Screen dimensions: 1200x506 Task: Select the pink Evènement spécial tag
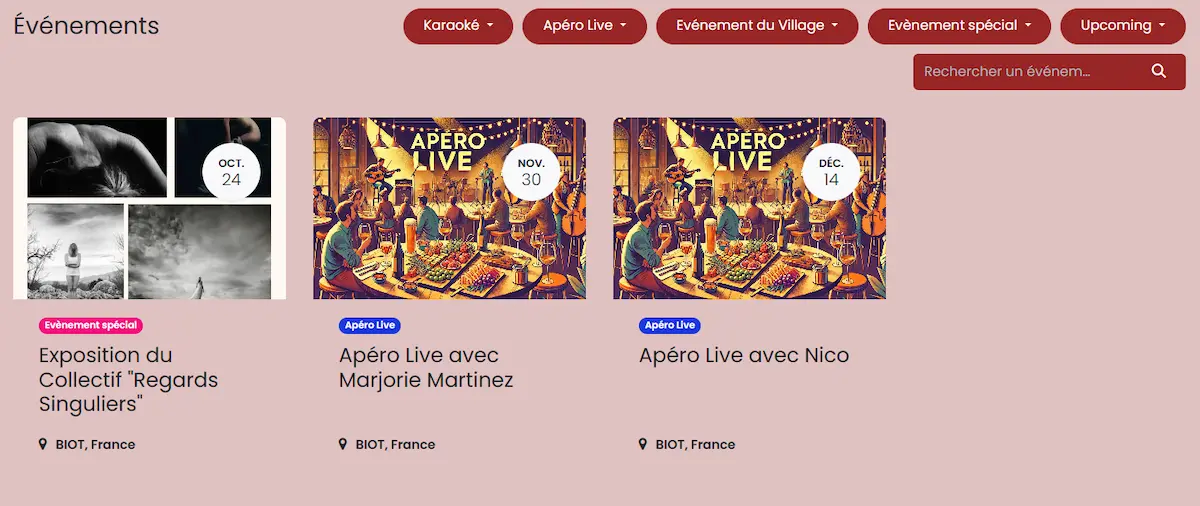91,325
